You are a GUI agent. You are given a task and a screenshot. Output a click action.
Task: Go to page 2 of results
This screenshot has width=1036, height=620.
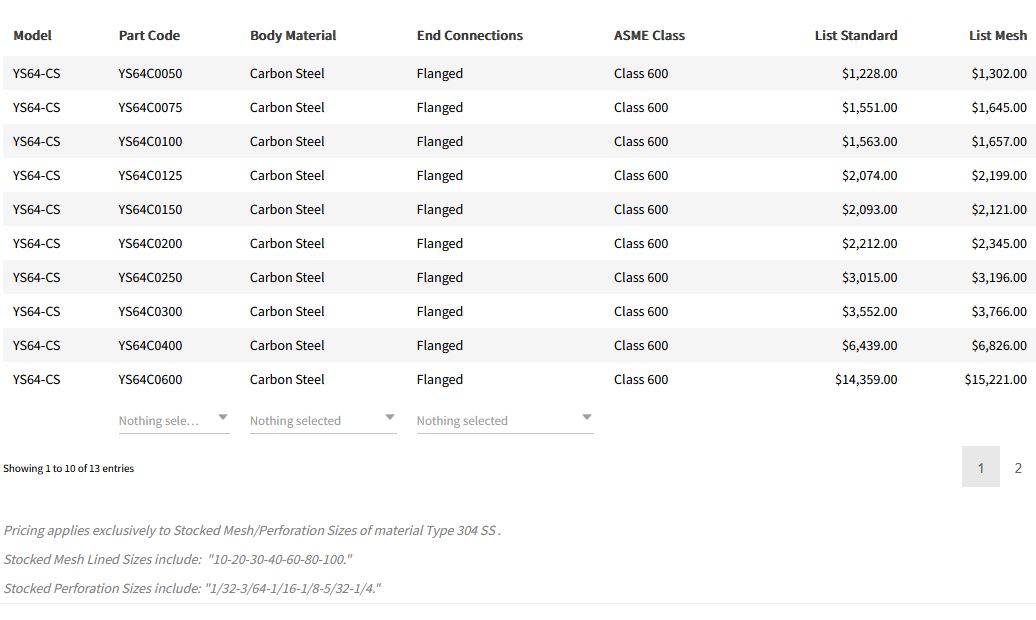point(1018,468)
